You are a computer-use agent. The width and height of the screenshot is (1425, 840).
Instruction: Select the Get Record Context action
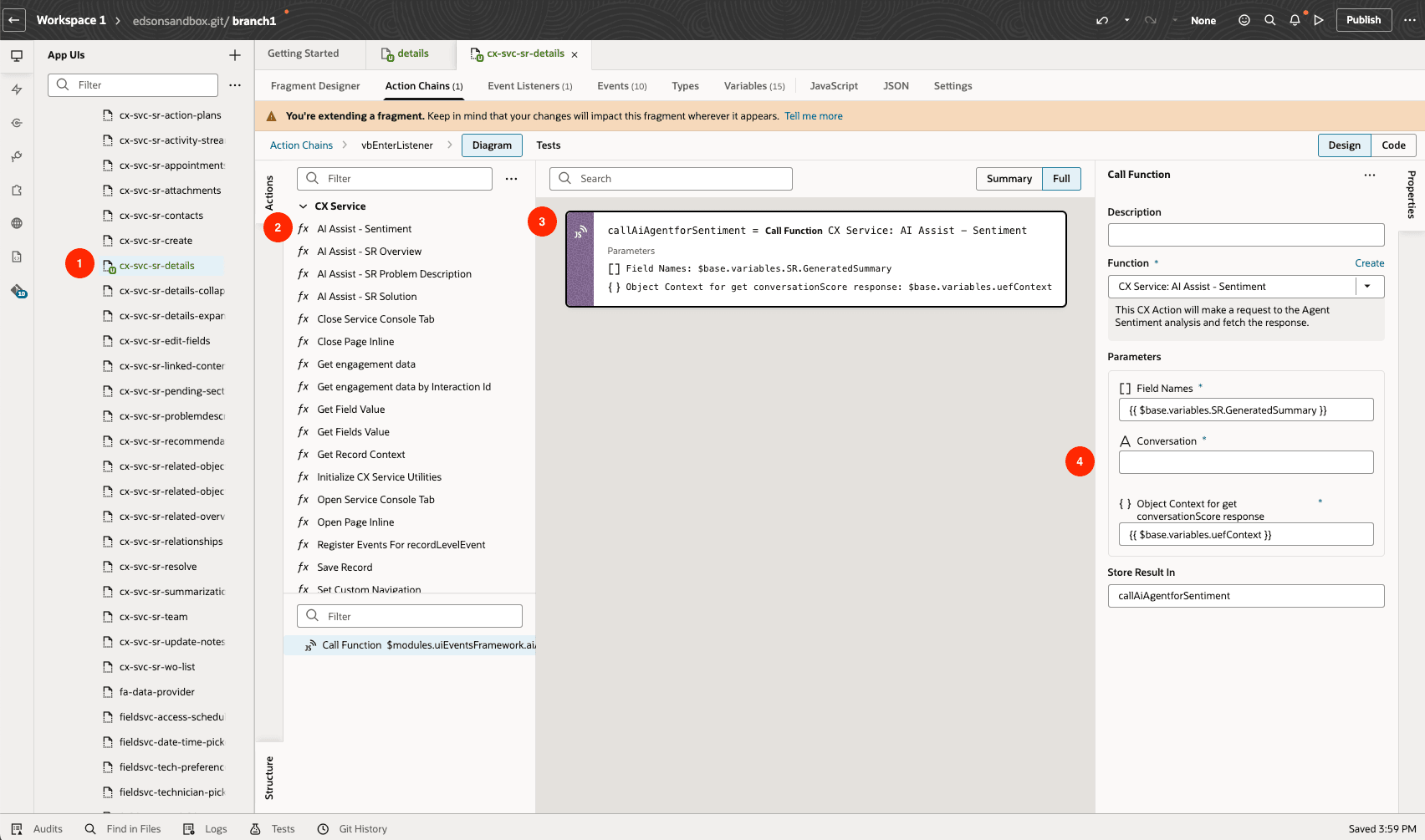[360, 455]
